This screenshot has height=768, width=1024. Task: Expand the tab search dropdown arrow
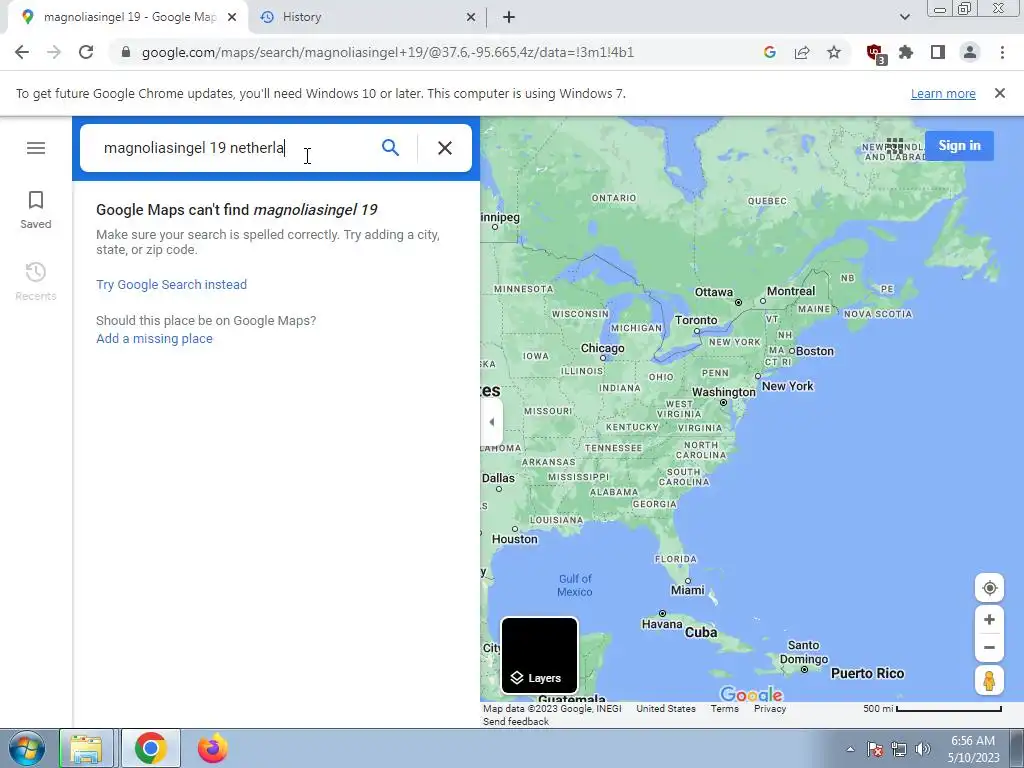pyautogui.click(x=904, y=18)
